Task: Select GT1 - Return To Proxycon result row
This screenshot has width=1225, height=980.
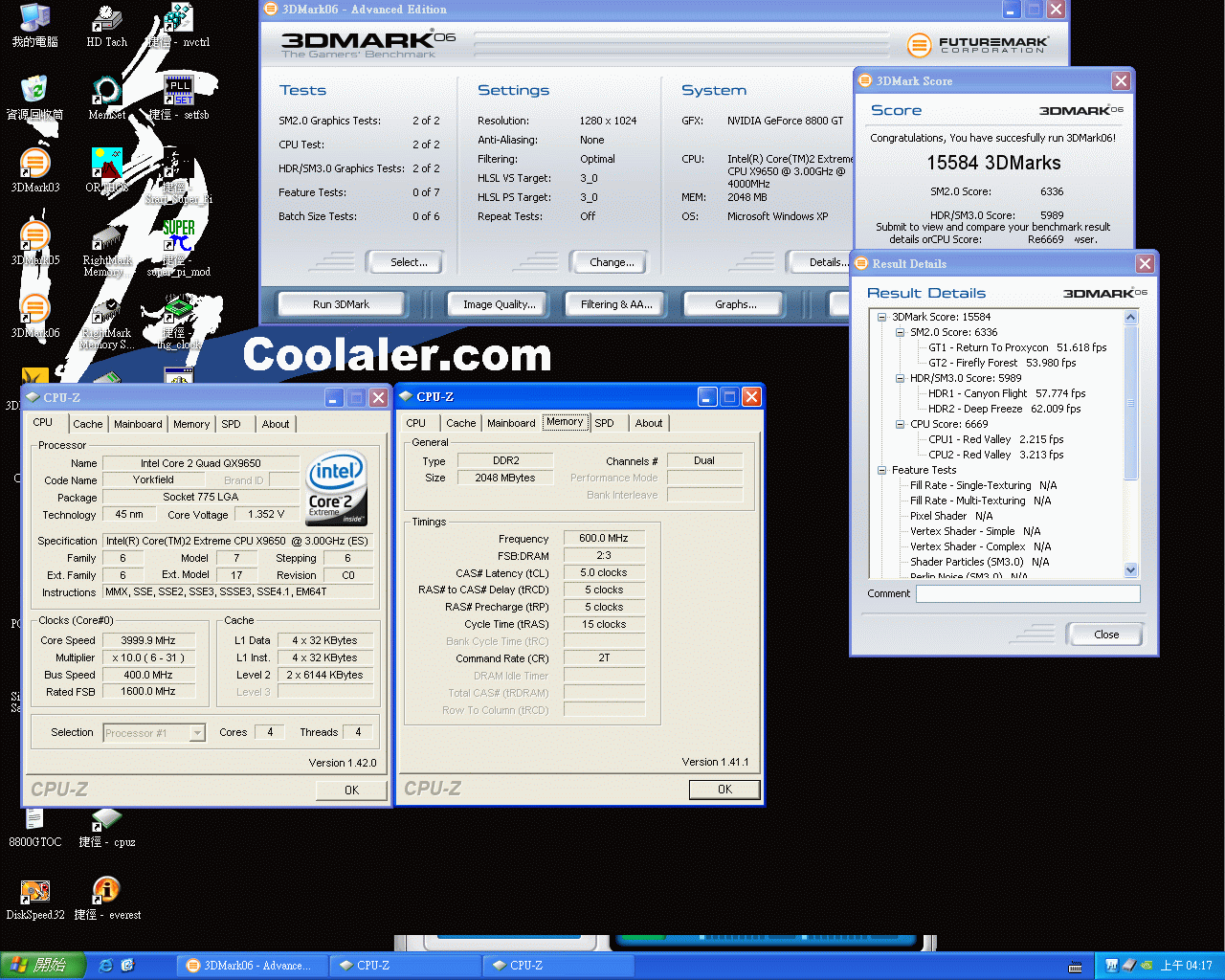Action: [x=1017, y=347]
